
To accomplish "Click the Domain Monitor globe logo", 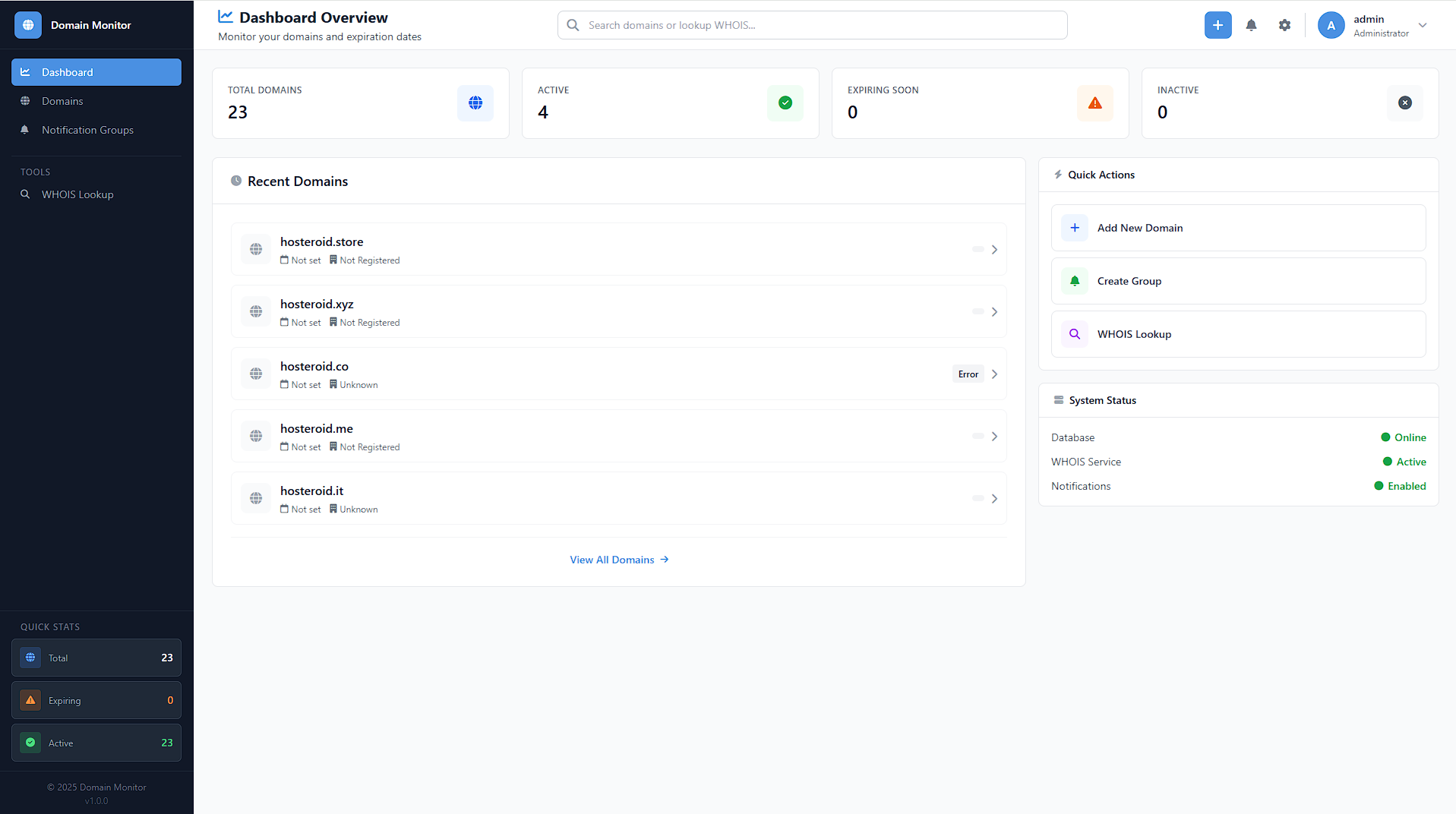I will coord(28,25).
